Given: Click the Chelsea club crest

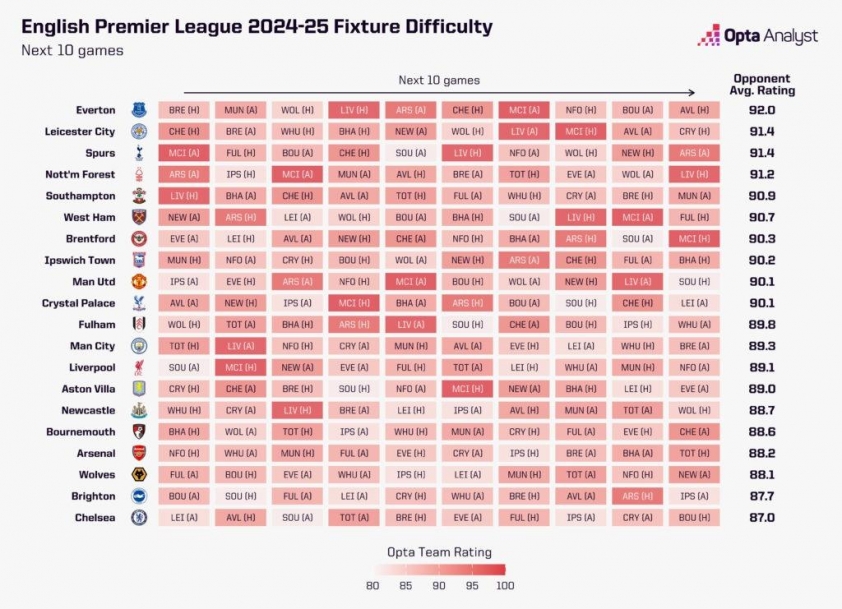Looking at the screenshot, I should click(x=139, y=518).
